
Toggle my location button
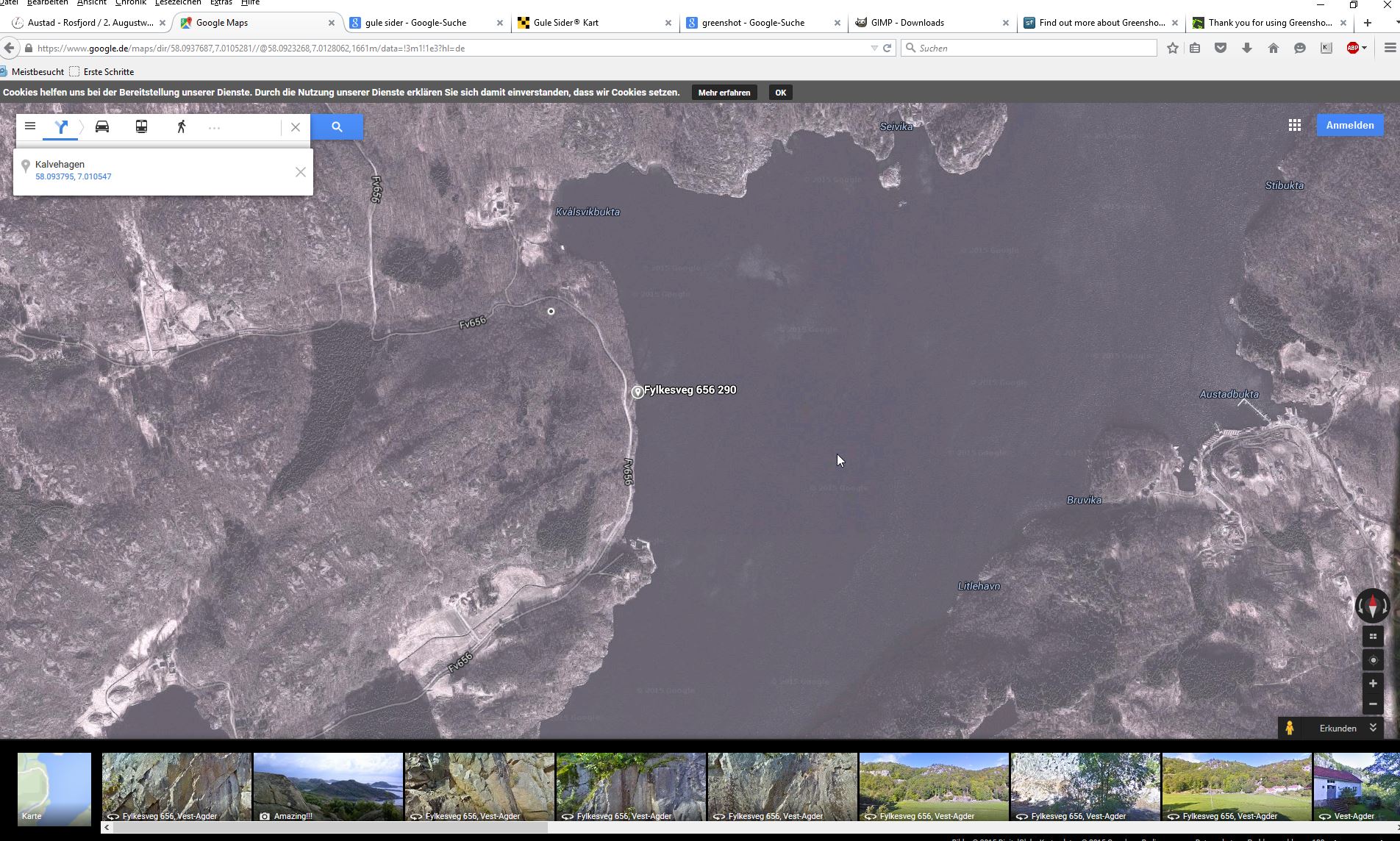[1372, 660]
